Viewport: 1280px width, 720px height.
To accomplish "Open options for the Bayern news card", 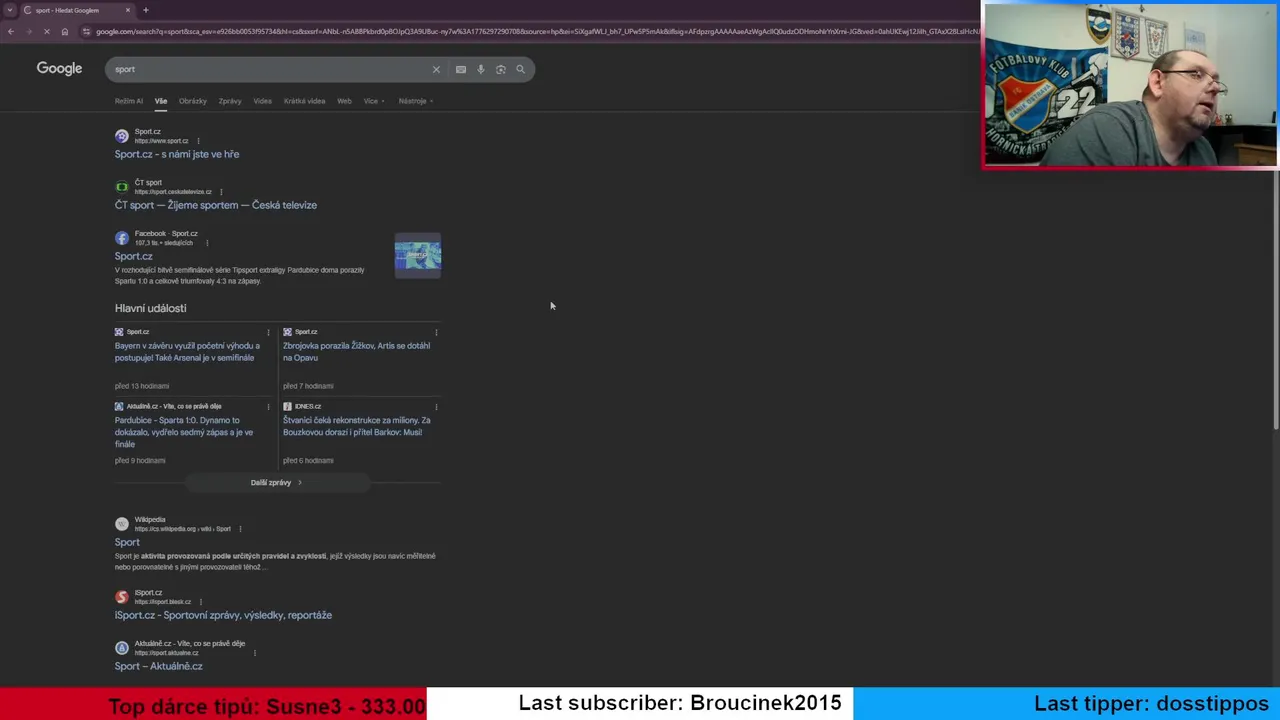I will 268,332.
